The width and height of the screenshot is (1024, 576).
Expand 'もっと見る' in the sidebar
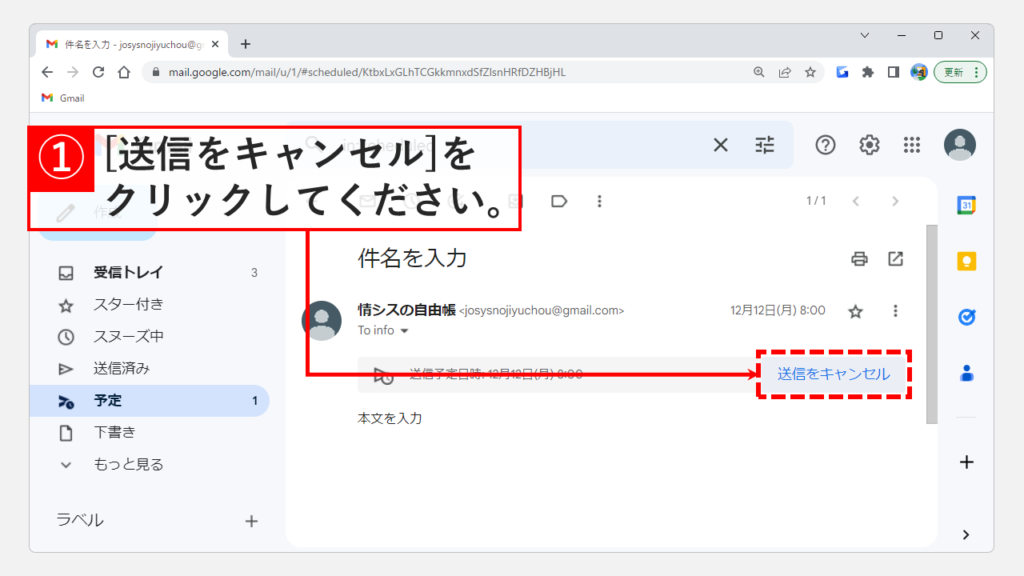[128, 464]
